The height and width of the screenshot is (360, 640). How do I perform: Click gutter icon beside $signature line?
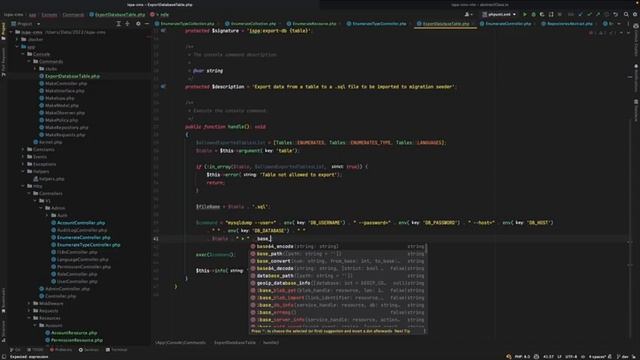(x=163, y=31)
